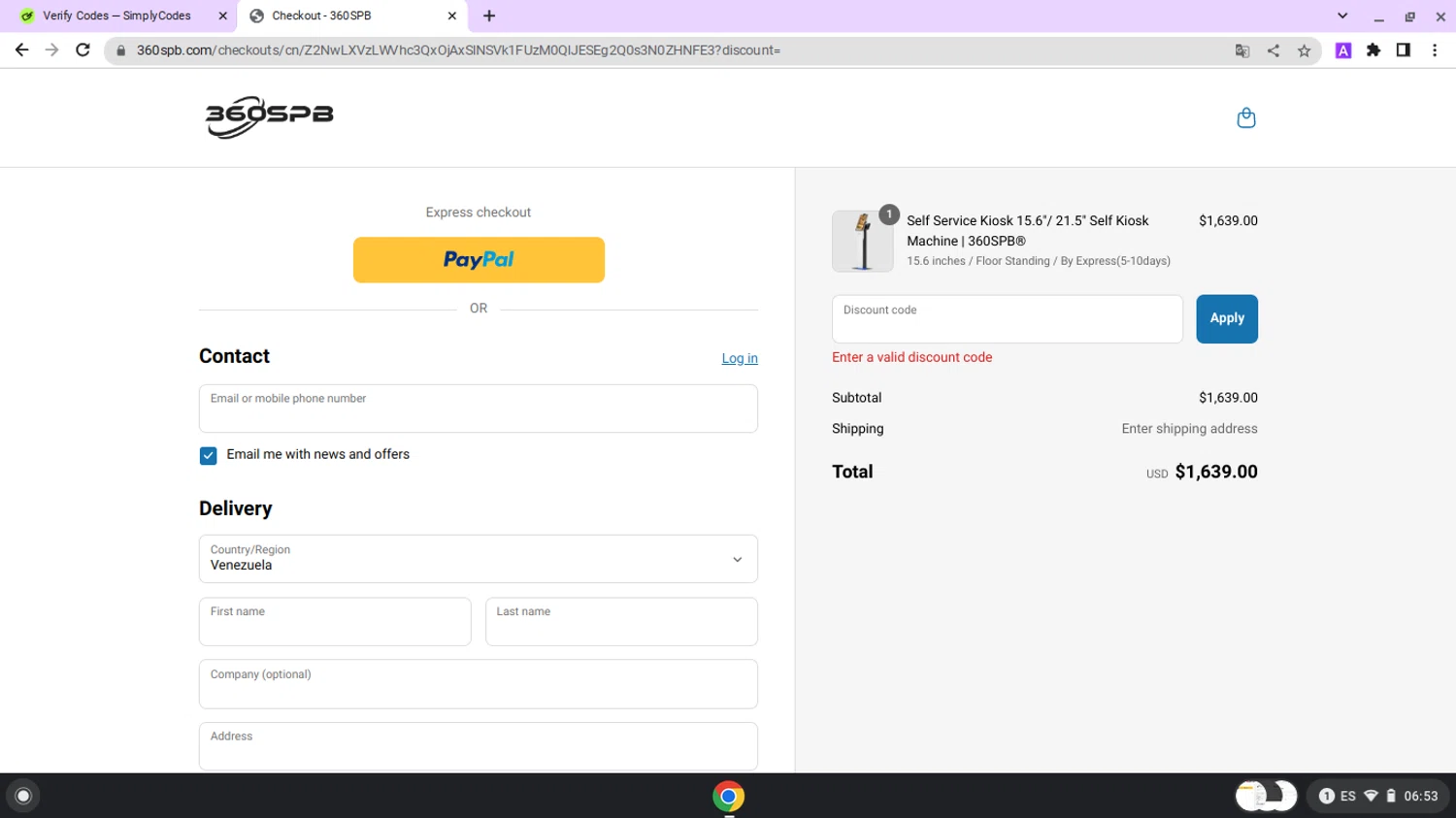
Task: Open the notification count badge
Action: 1326,796
